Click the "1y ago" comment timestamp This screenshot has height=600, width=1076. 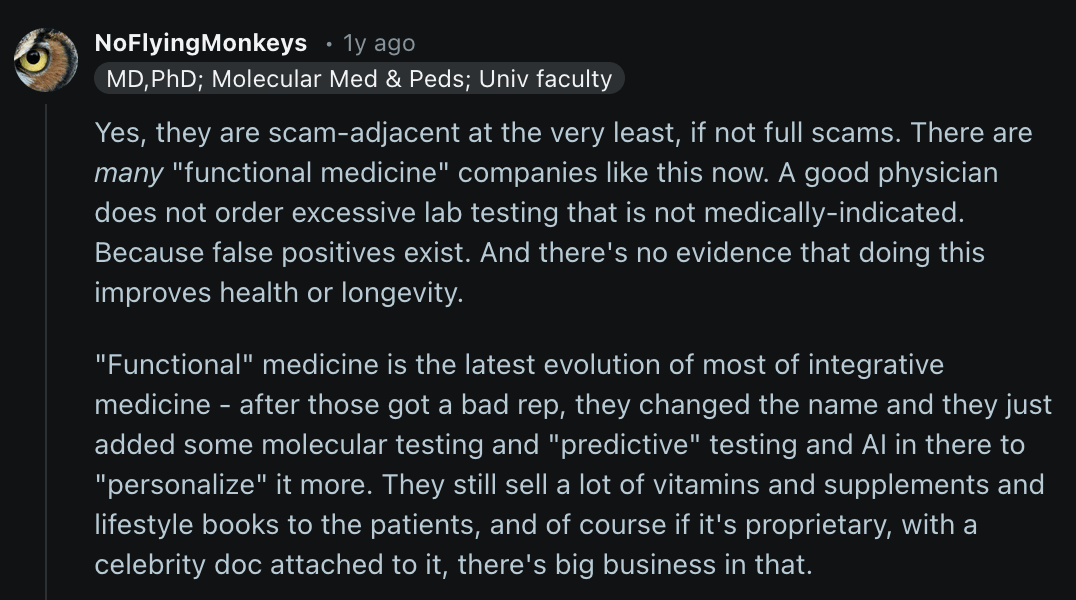coord(379,43)
